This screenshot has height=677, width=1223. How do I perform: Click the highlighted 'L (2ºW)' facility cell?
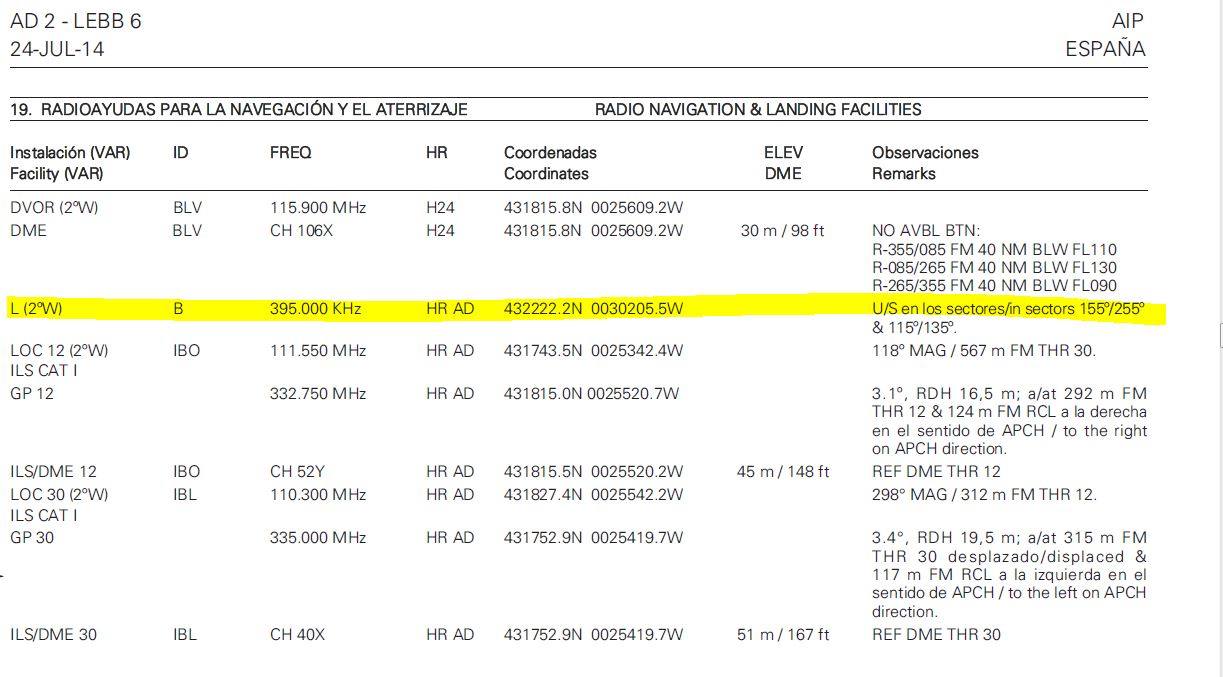tap(36, 309)
